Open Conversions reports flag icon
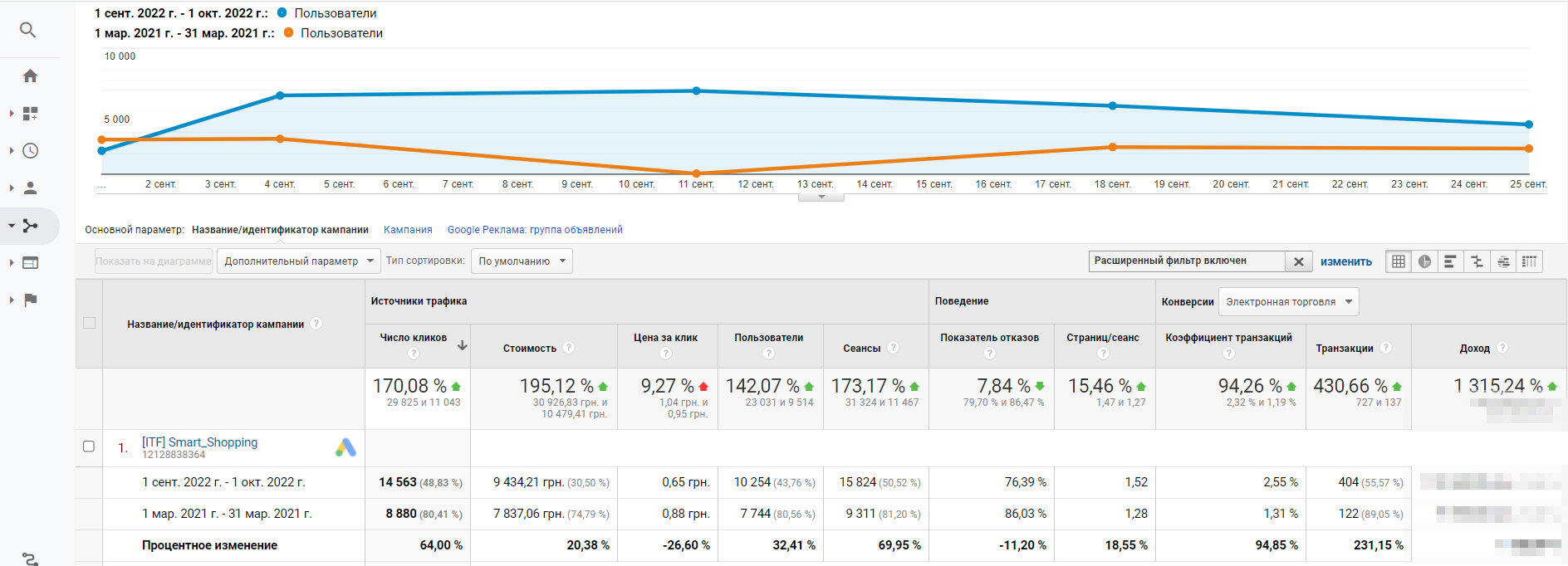The width and height of the screenshot is (1568, 566). click(x=30, y=300)
